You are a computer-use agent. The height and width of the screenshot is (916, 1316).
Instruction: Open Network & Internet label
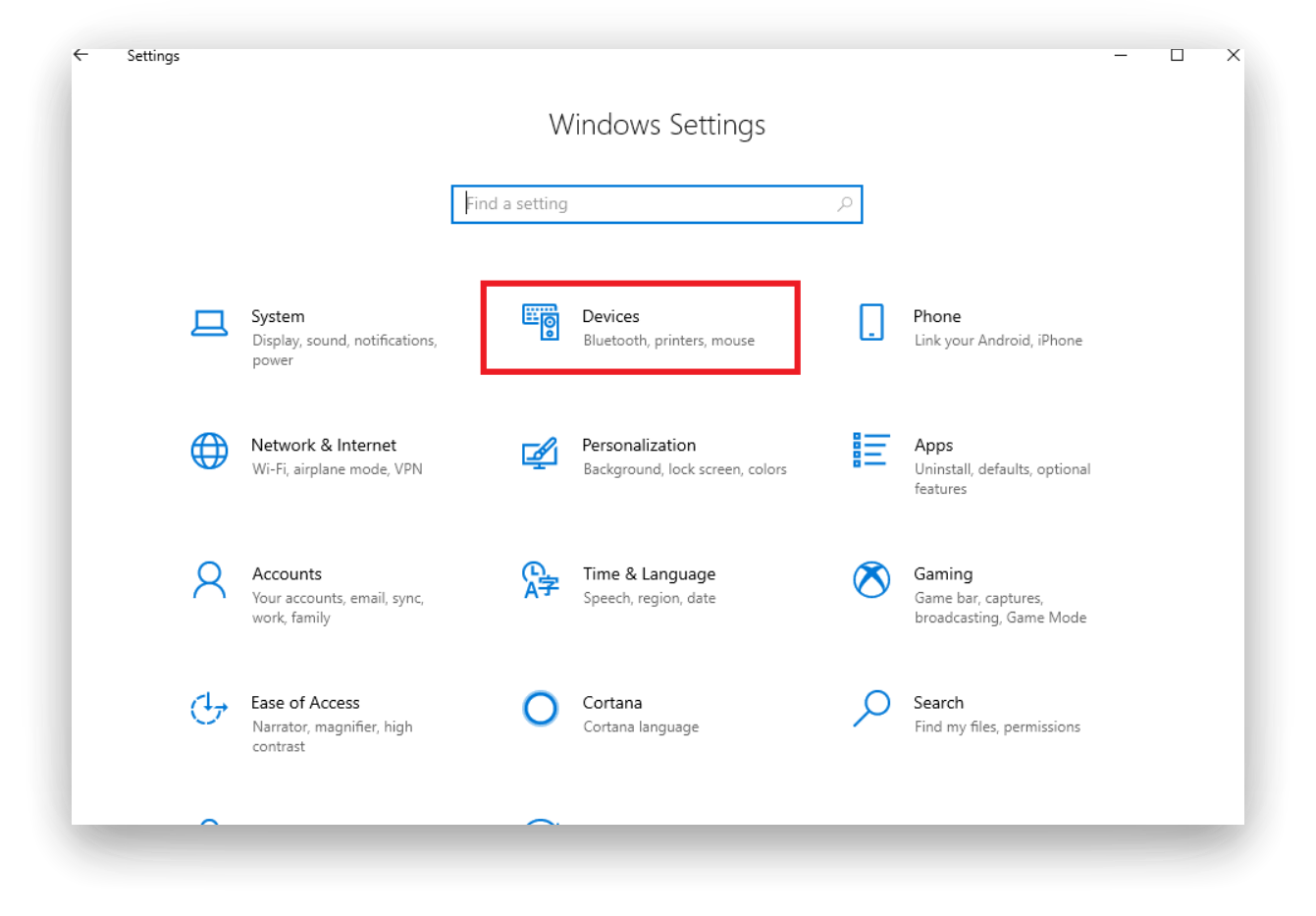click(x=324, y=445)
